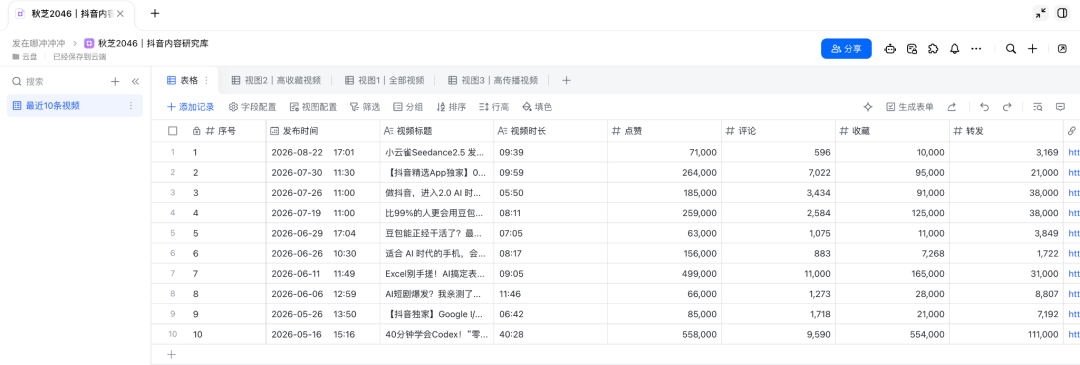Select 最近10条视频 table in sidebar
Screen dimensions: 1080x365
[74, 105]
